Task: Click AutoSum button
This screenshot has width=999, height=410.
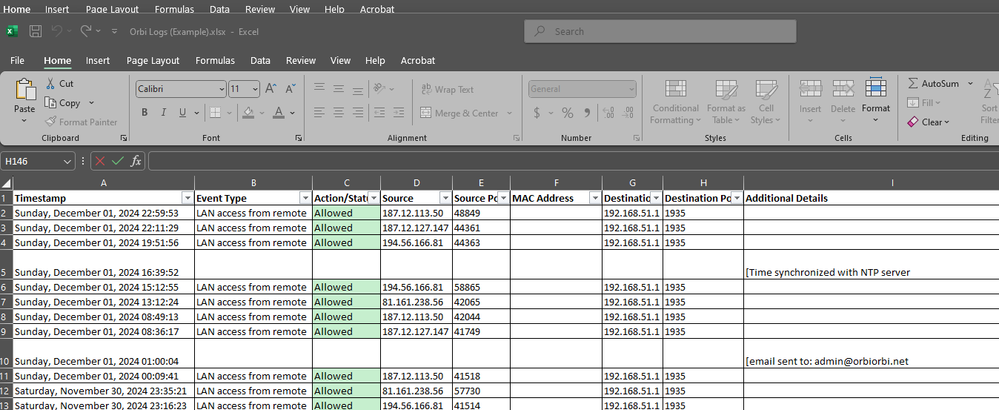Action: click(x=933, y=83)
